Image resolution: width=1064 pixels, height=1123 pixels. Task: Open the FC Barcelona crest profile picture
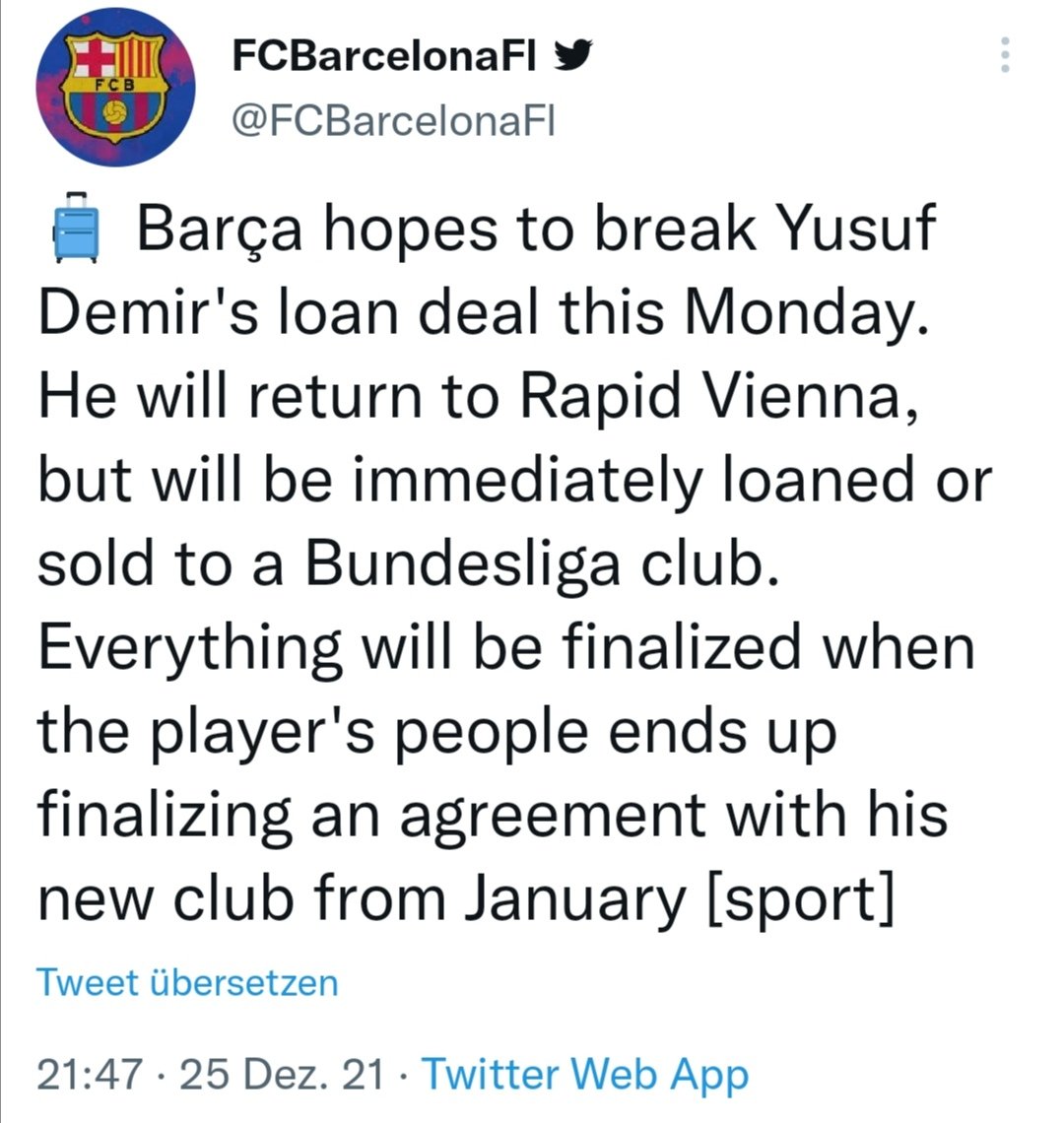(115, 88)
